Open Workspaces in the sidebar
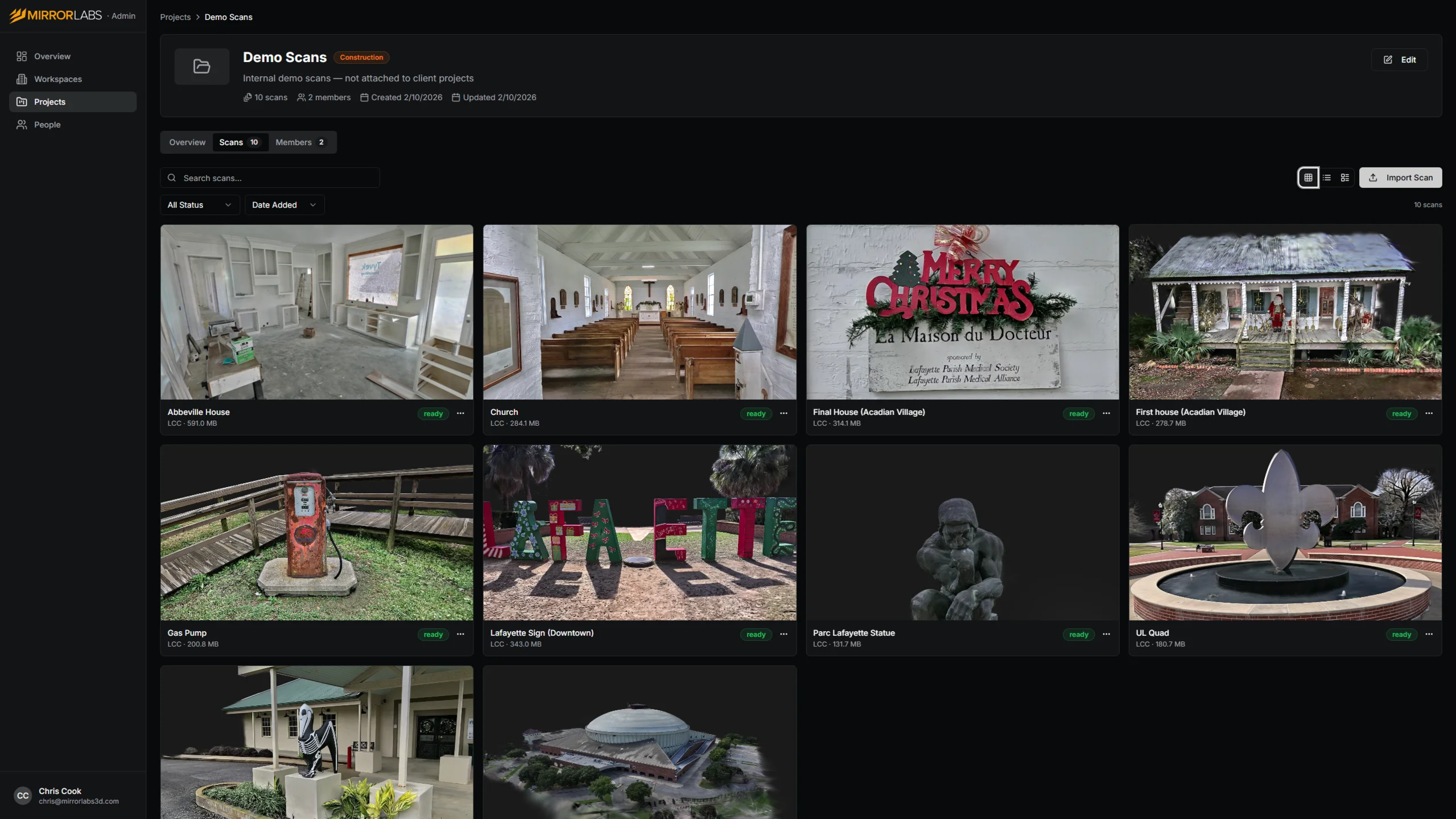This screenshot has width=1456, height=819. [57, 79]
